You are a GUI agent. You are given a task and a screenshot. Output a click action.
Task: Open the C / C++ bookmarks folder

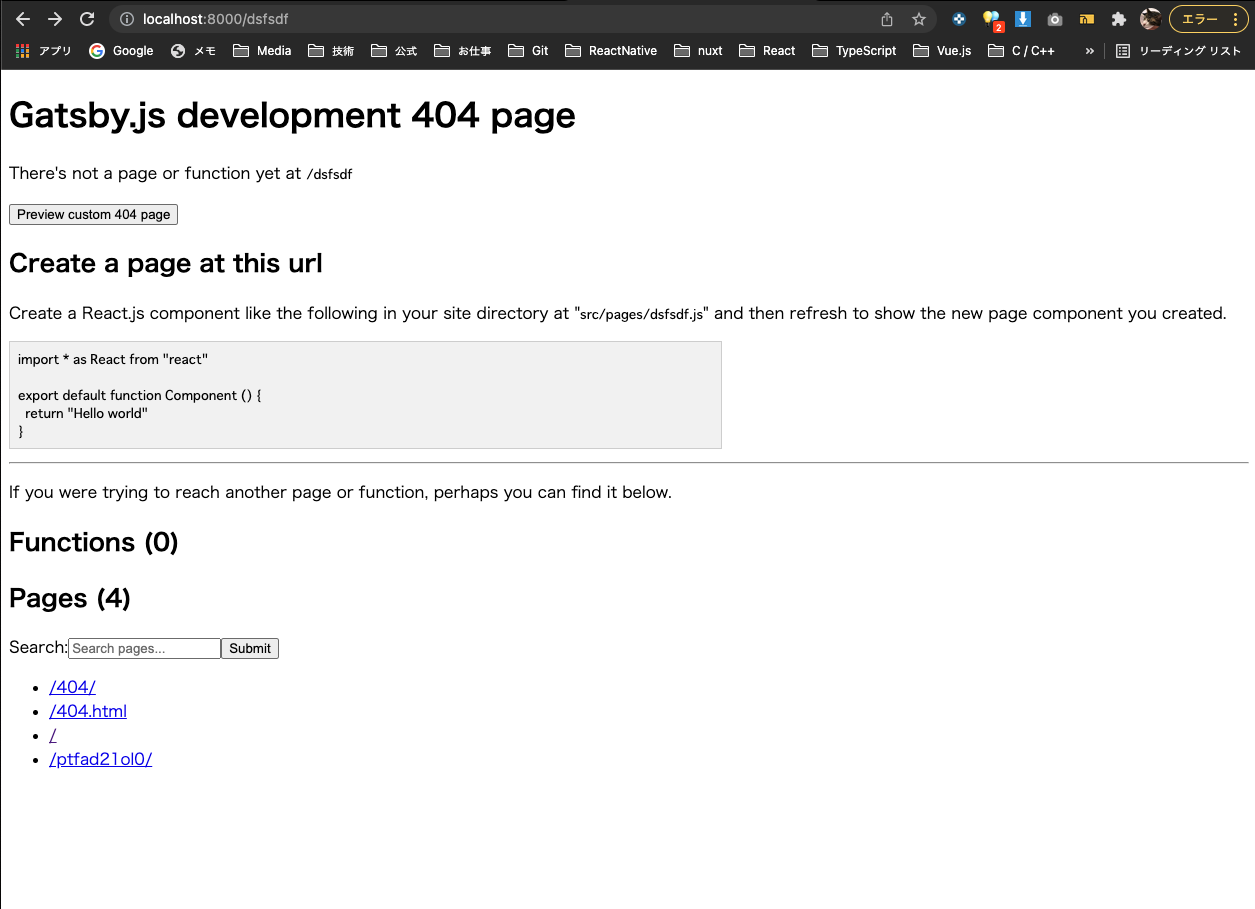tap(1021, 51)
